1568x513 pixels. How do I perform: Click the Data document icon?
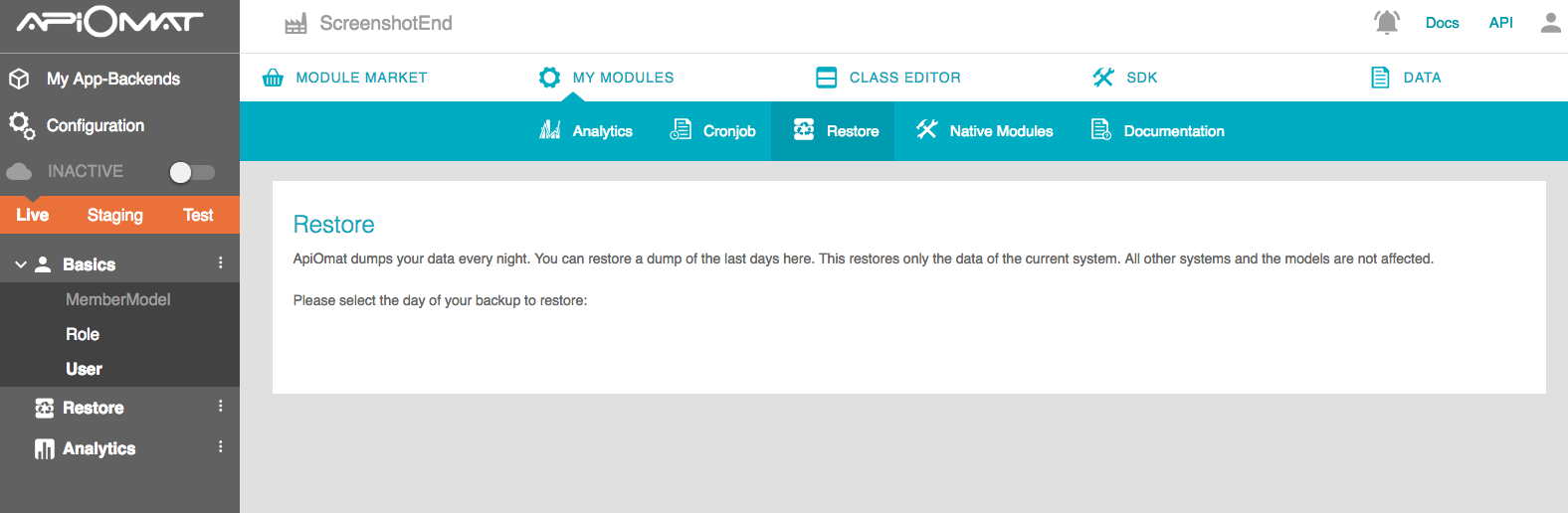(x=1380, y=78)
